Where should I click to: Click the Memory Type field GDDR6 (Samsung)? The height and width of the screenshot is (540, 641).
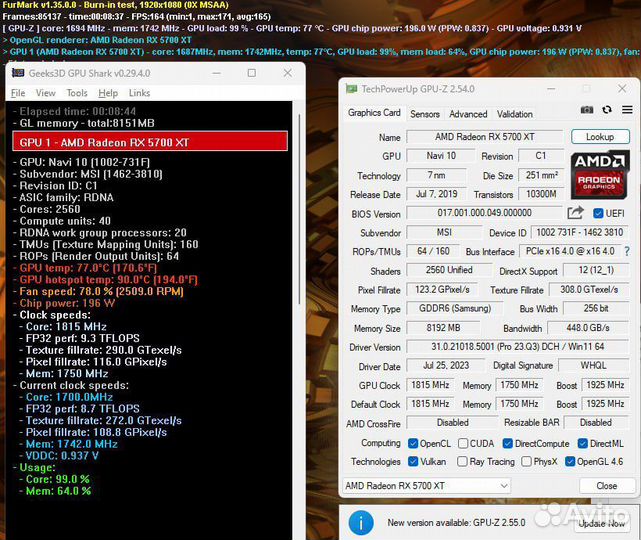pyautogui.click(x=455, y=308)
